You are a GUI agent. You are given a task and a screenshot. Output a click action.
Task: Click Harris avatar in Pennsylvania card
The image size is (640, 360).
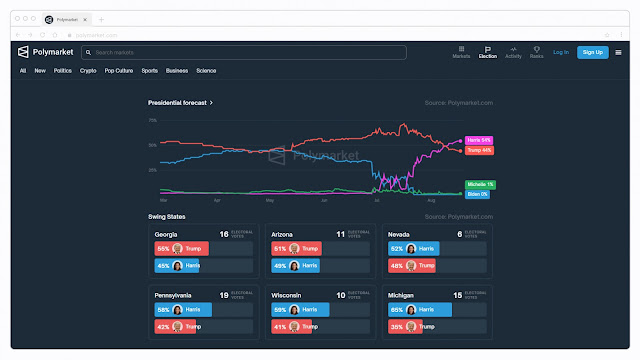click(x=177, y=310)
